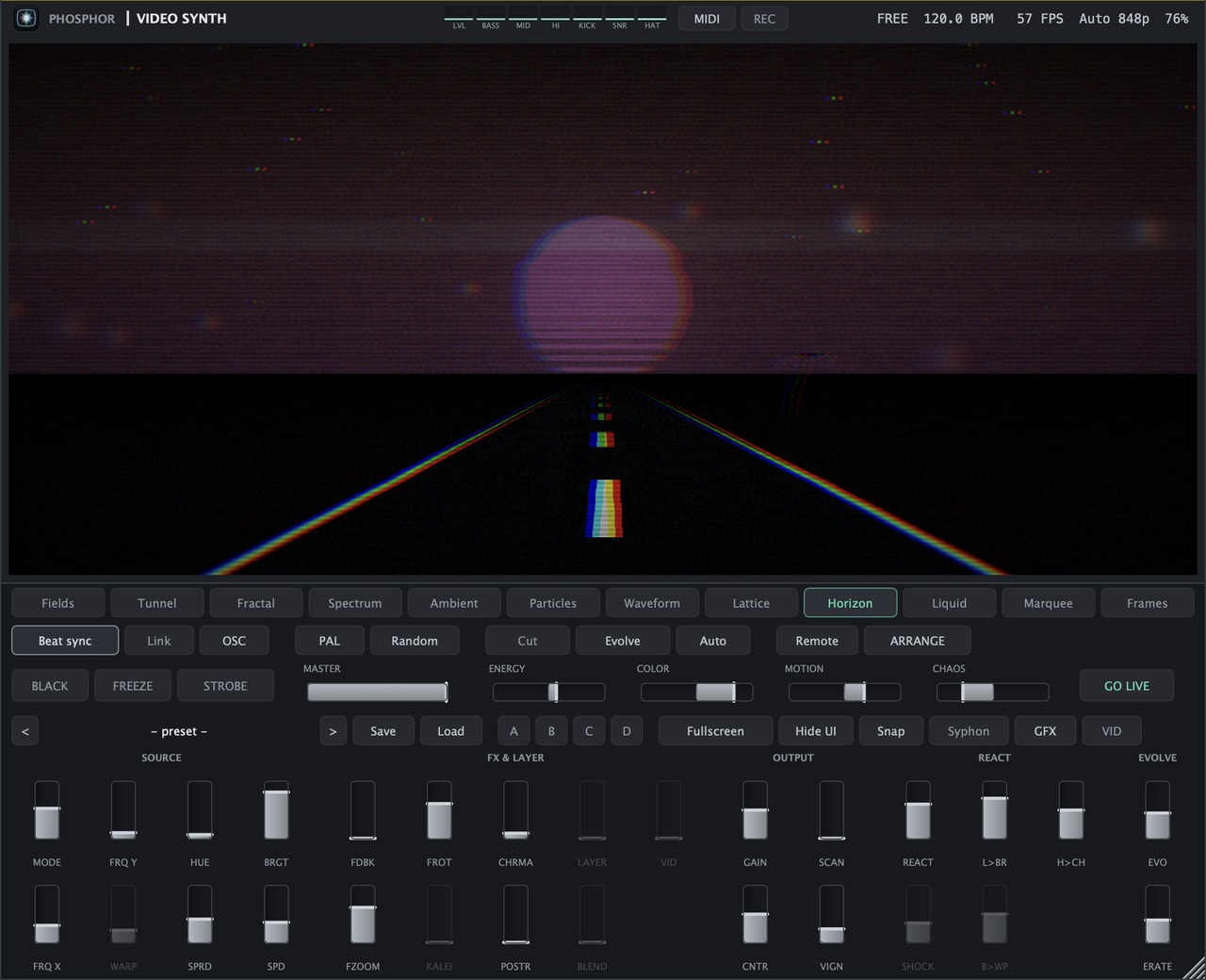Toggle STROBE effect

point(225,686)
